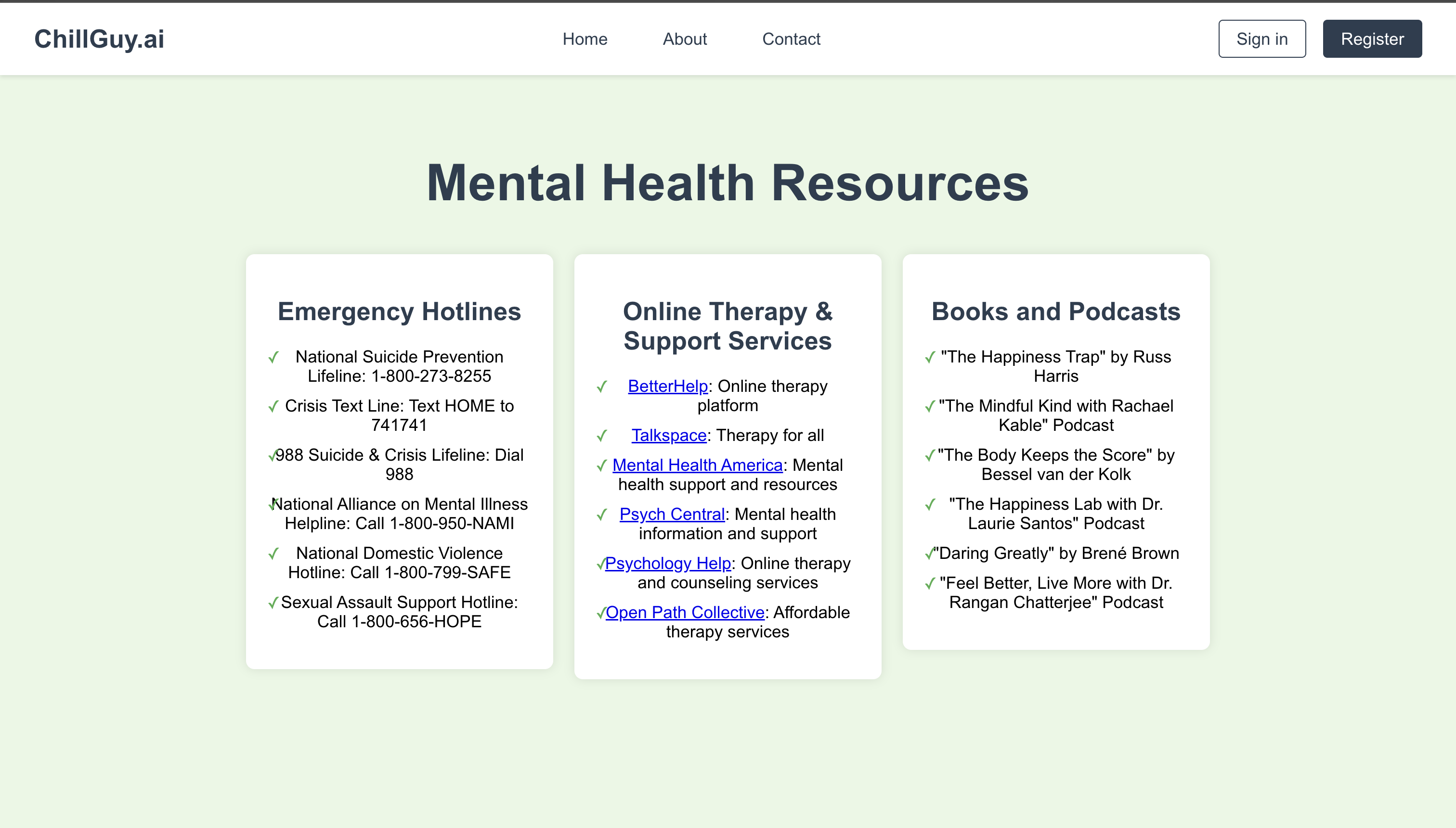Click checkmark beside "Feel Better, Live More"
Image resolution: width=1456 pixels, height=828 pixels.
930,583
